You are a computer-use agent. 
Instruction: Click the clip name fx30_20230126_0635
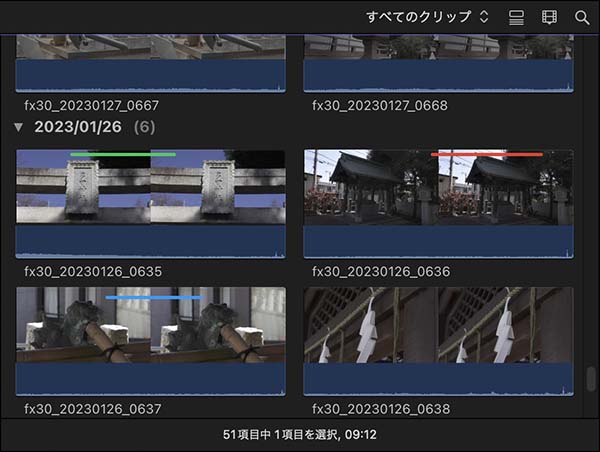(93, 271)
